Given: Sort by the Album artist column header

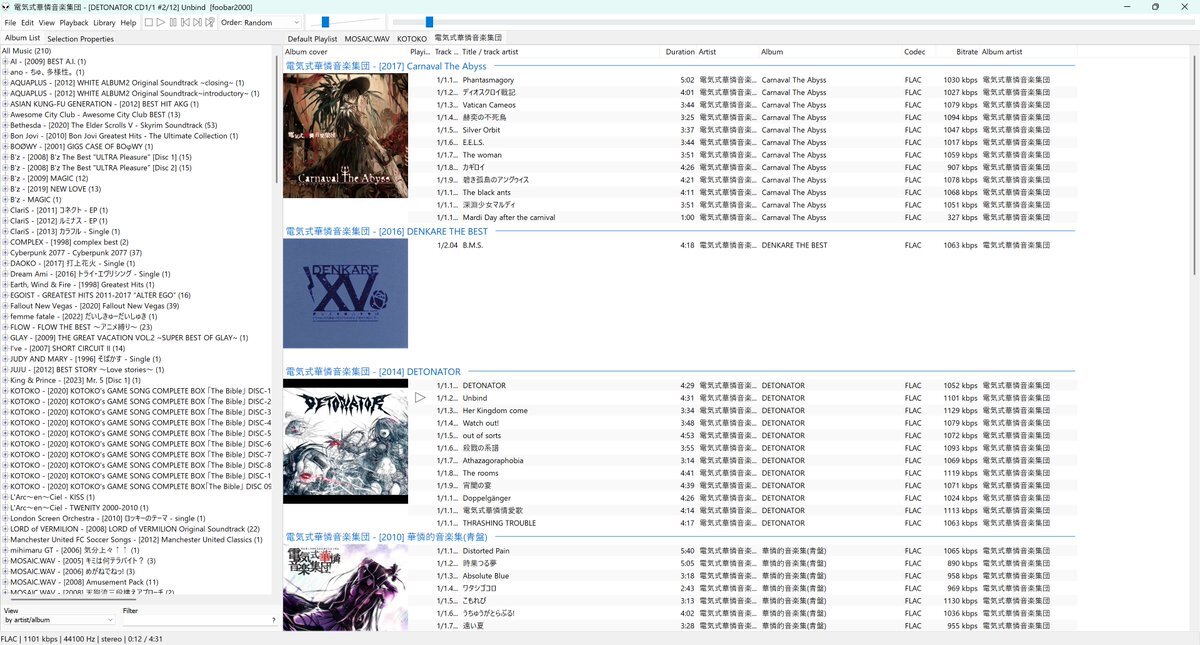Looking at the screenshot, I should click(1002, 51).
